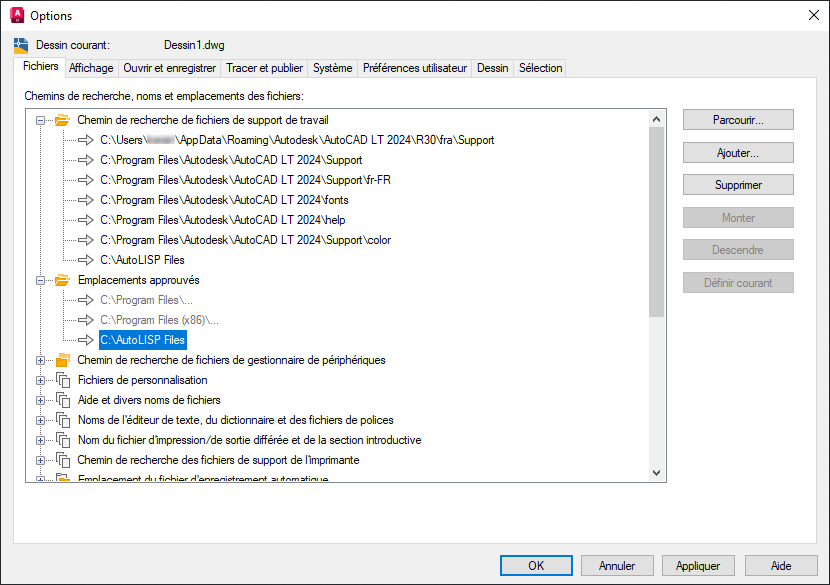The height and width of the screenshot is (585, 830).
Task: Select AutoCAD LT 2024\help path entry
Action: coord(223,220)
